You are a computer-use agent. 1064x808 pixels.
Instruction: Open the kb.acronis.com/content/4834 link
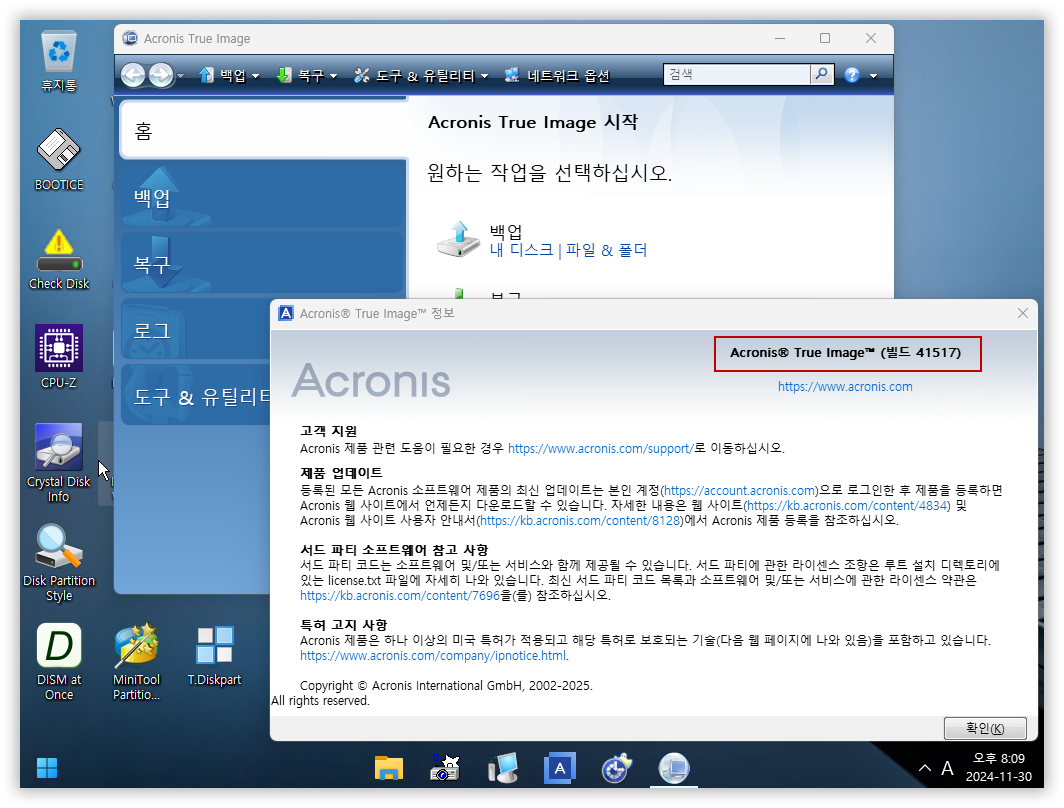pyautogui.click(x=847, y=505)
